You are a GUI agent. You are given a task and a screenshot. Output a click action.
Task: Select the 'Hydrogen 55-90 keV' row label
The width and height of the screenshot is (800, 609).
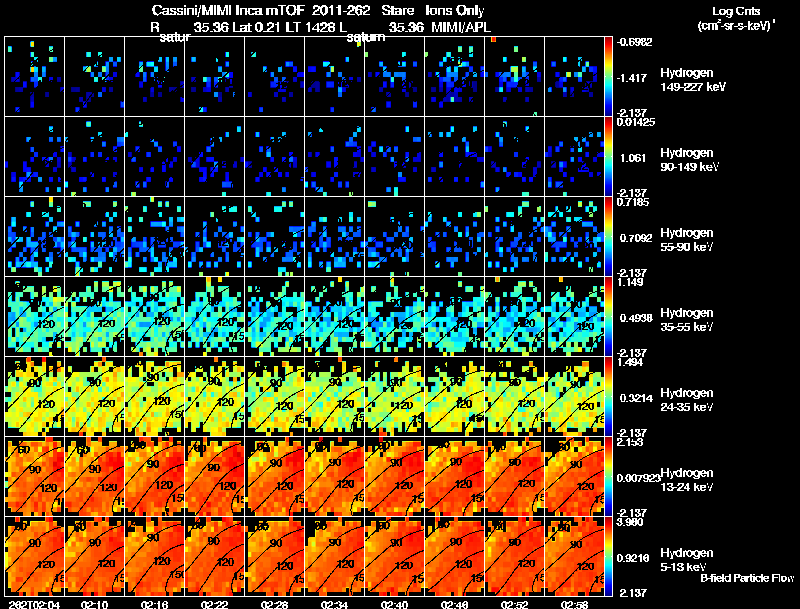(x=687, y=240)
